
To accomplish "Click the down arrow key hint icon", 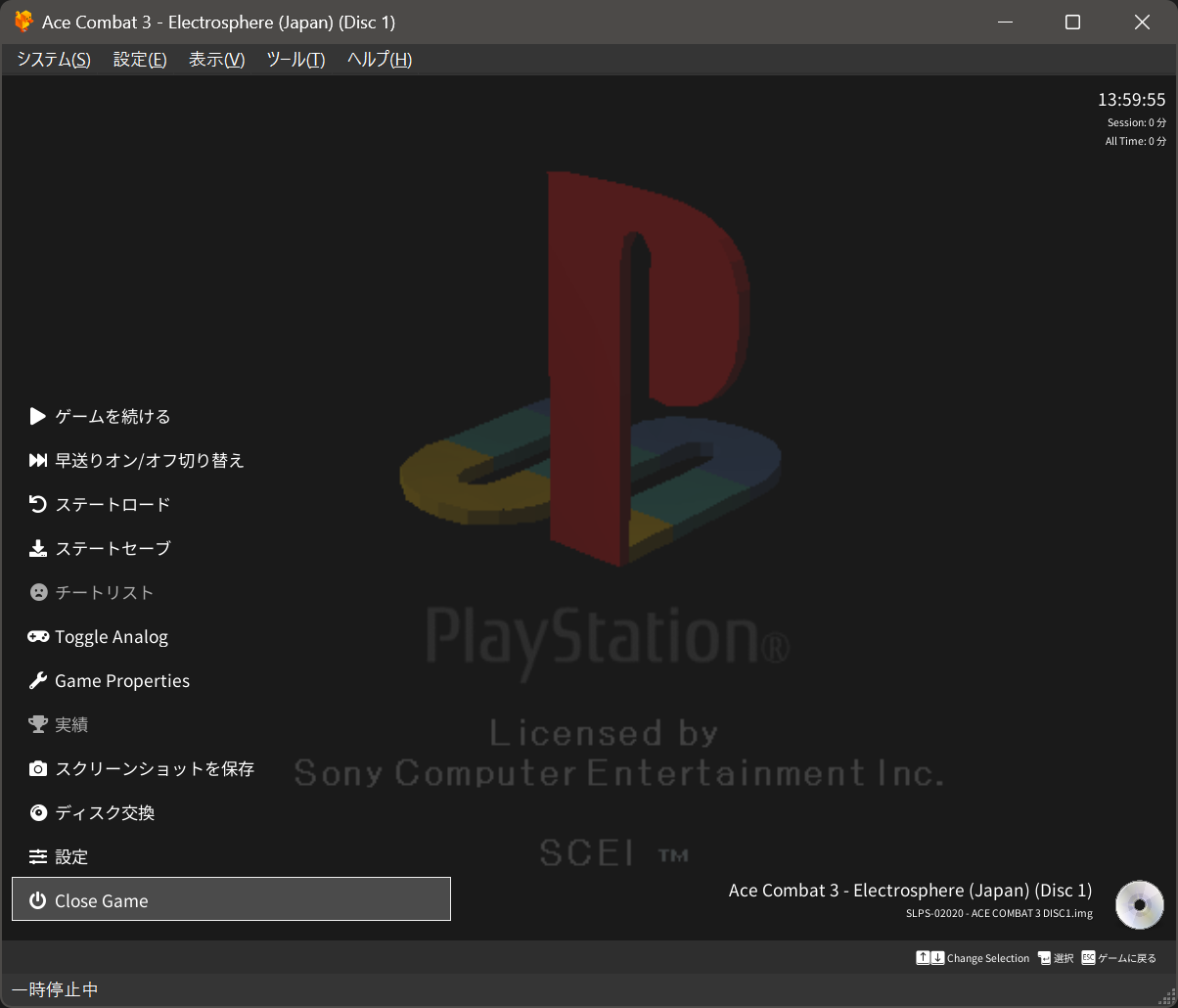I will coord(937,958).
